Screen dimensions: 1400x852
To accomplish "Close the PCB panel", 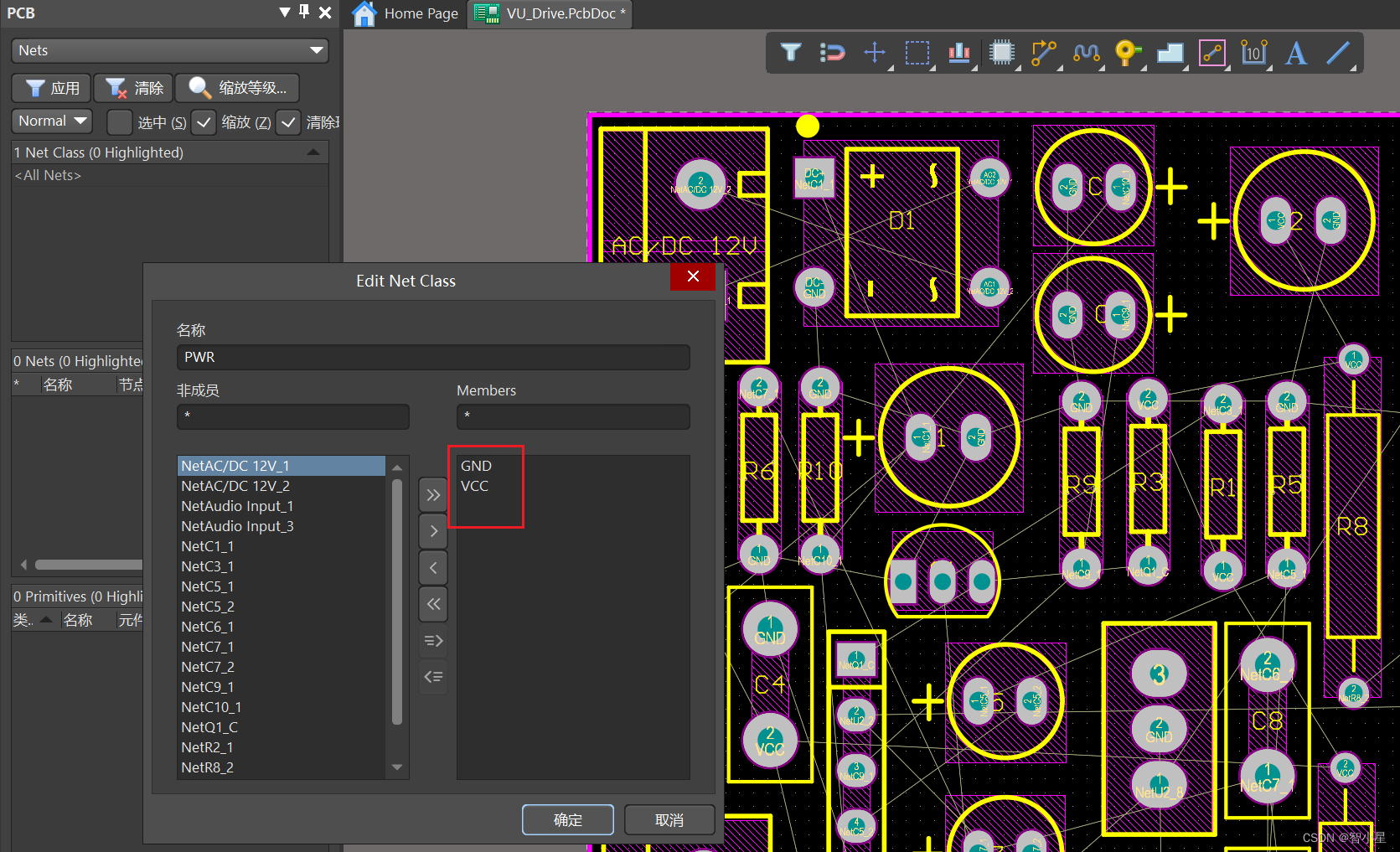I will click(326, 13).
